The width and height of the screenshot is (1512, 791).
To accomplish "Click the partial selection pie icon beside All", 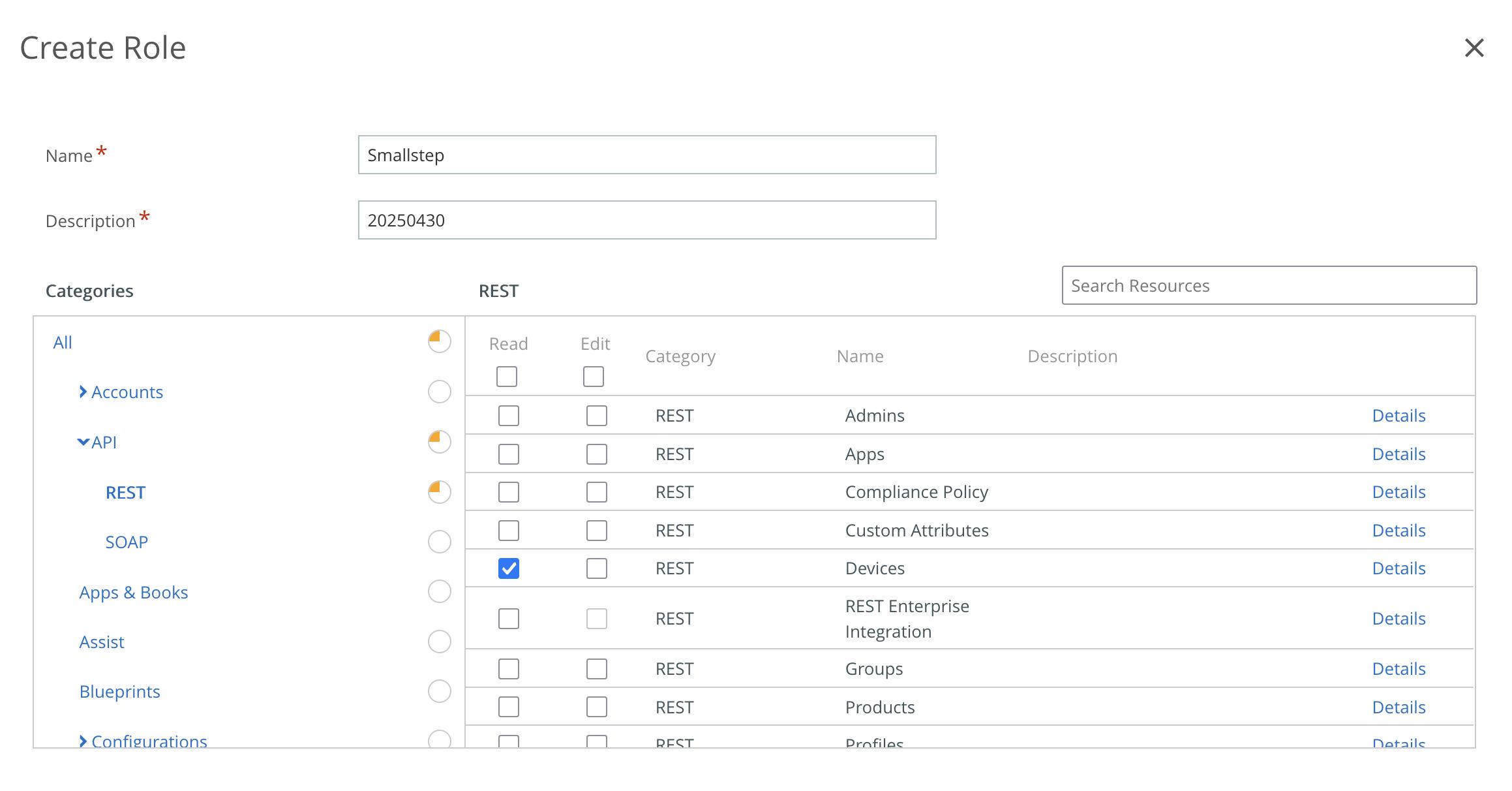I will [x=438, y=341].
